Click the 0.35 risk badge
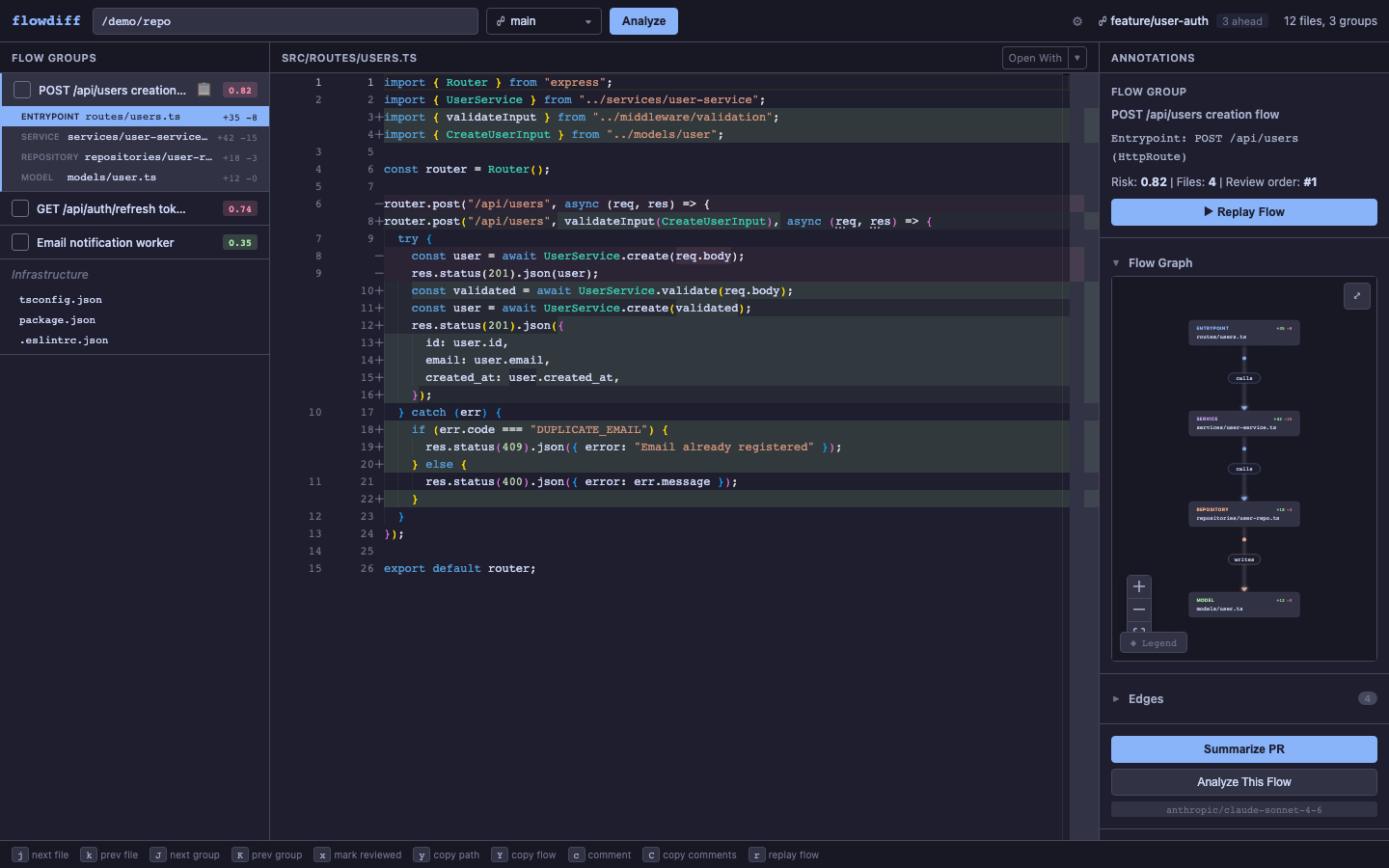The image size is (1389, 868). [x=240, y=243]
